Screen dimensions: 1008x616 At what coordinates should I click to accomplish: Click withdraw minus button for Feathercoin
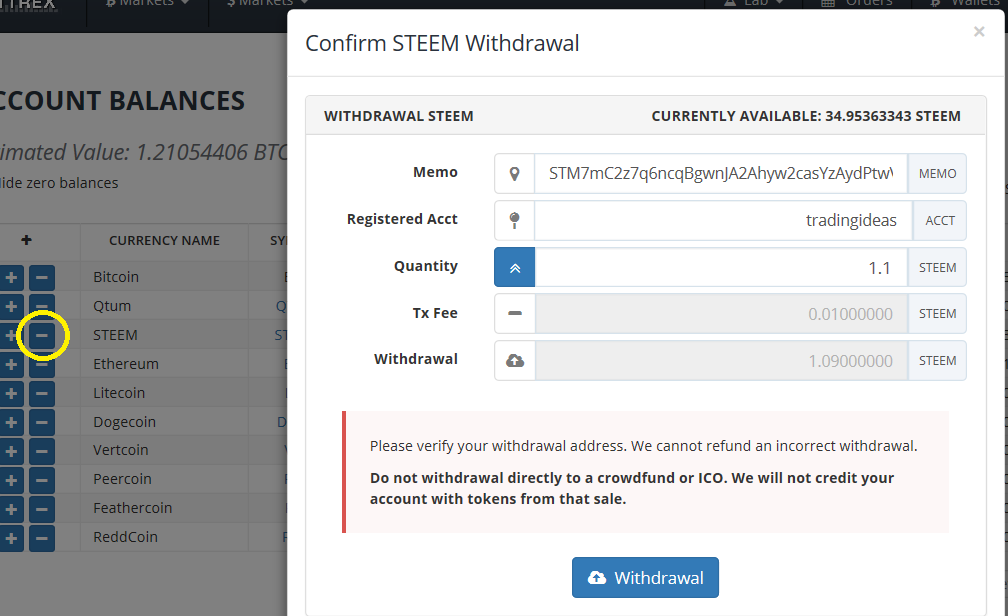tap(42, 509)
